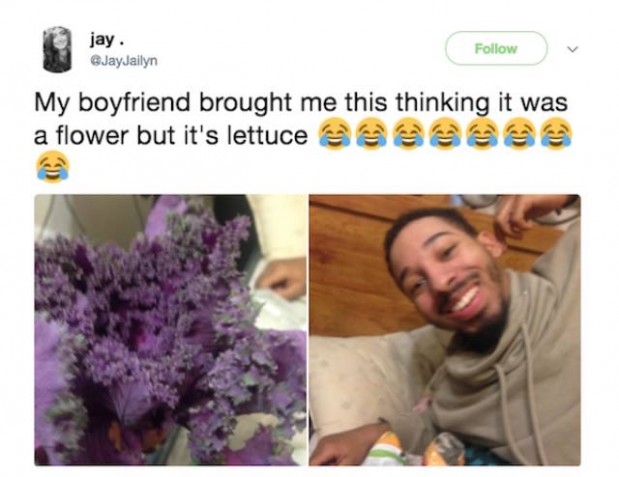Open the @JayJailyn handle link
This screenshot has width=619, height=477.
(124, 61)
